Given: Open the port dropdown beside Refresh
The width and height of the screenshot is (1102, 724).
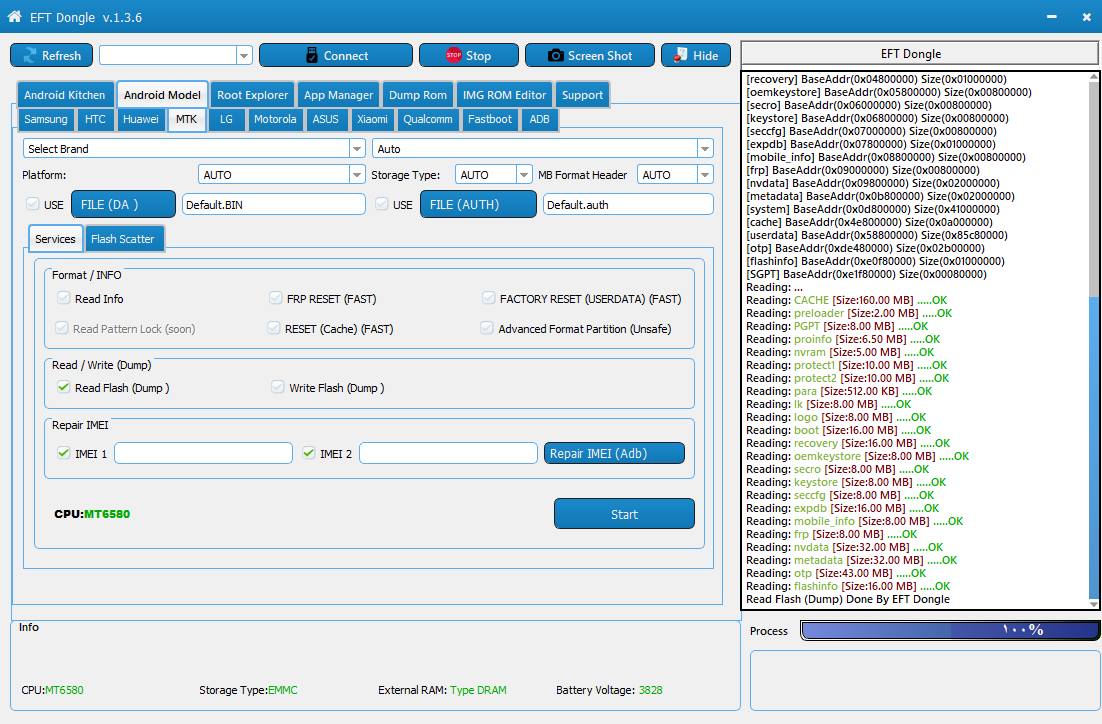Looking at the screenshot, I should [x=244, y=56].
